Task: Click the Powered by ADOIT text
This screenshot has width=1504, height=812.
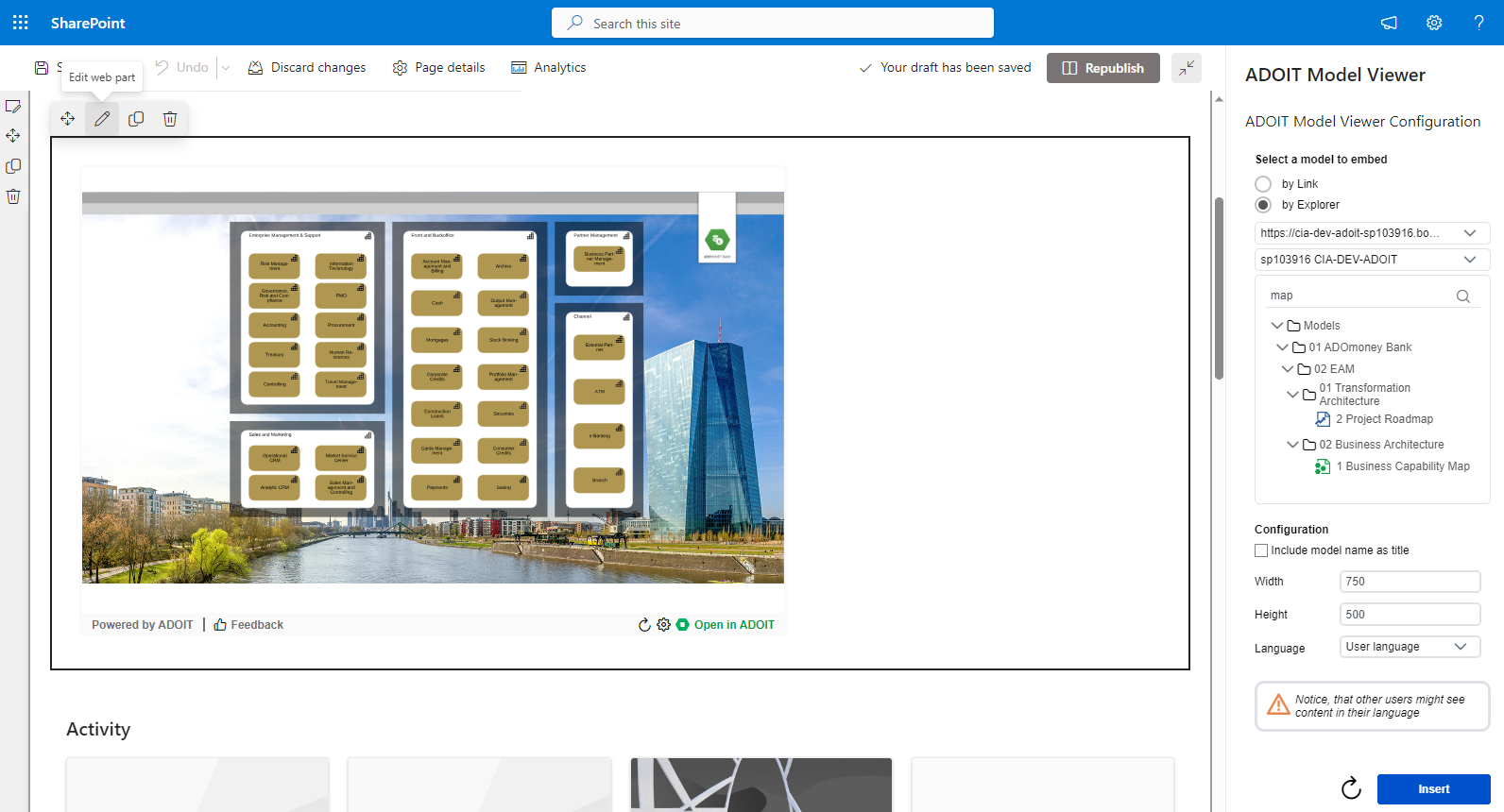Action: click(142, 625)
